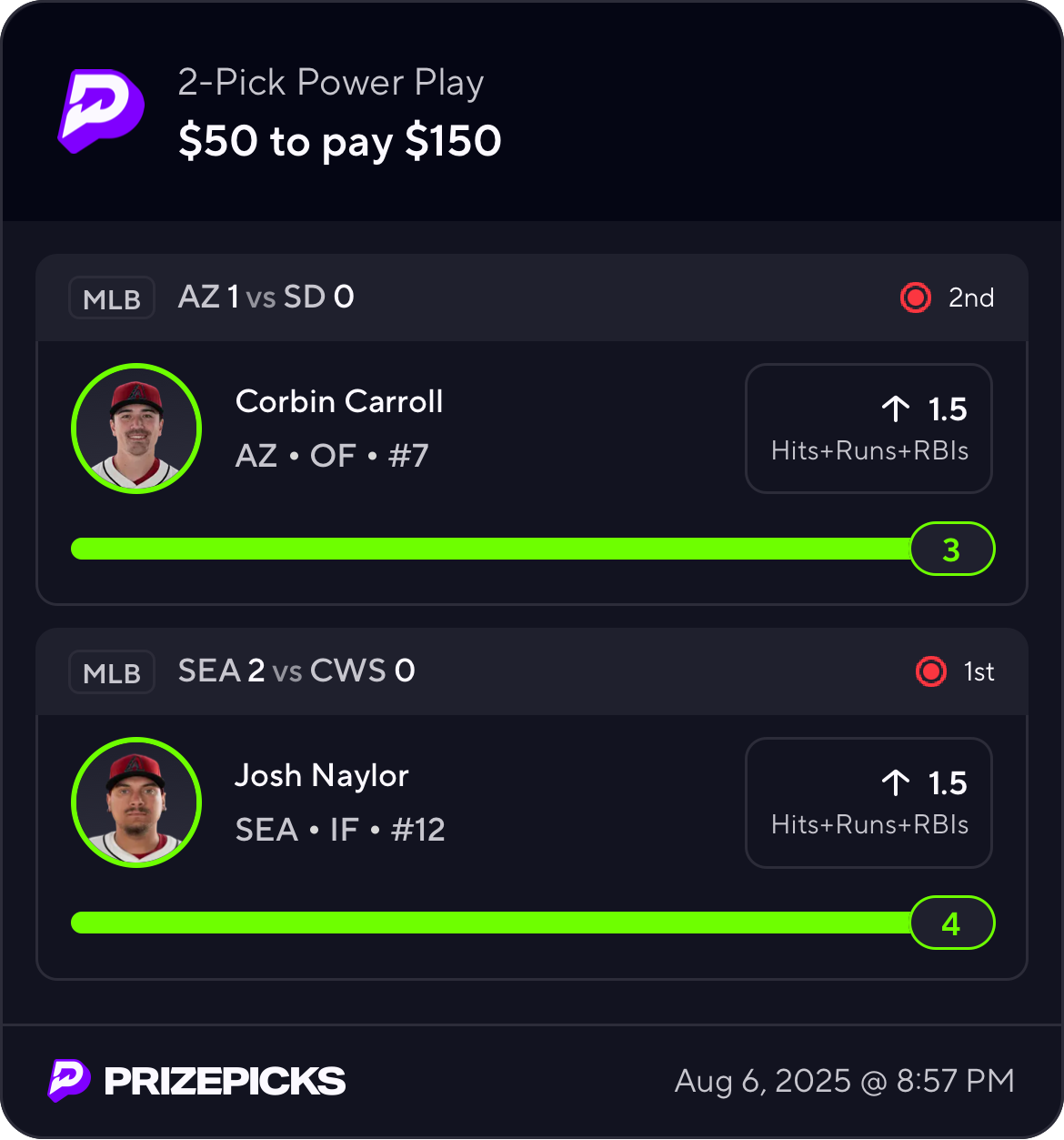
Task: Open Josh Naylor's player photo
Action: 136,802
